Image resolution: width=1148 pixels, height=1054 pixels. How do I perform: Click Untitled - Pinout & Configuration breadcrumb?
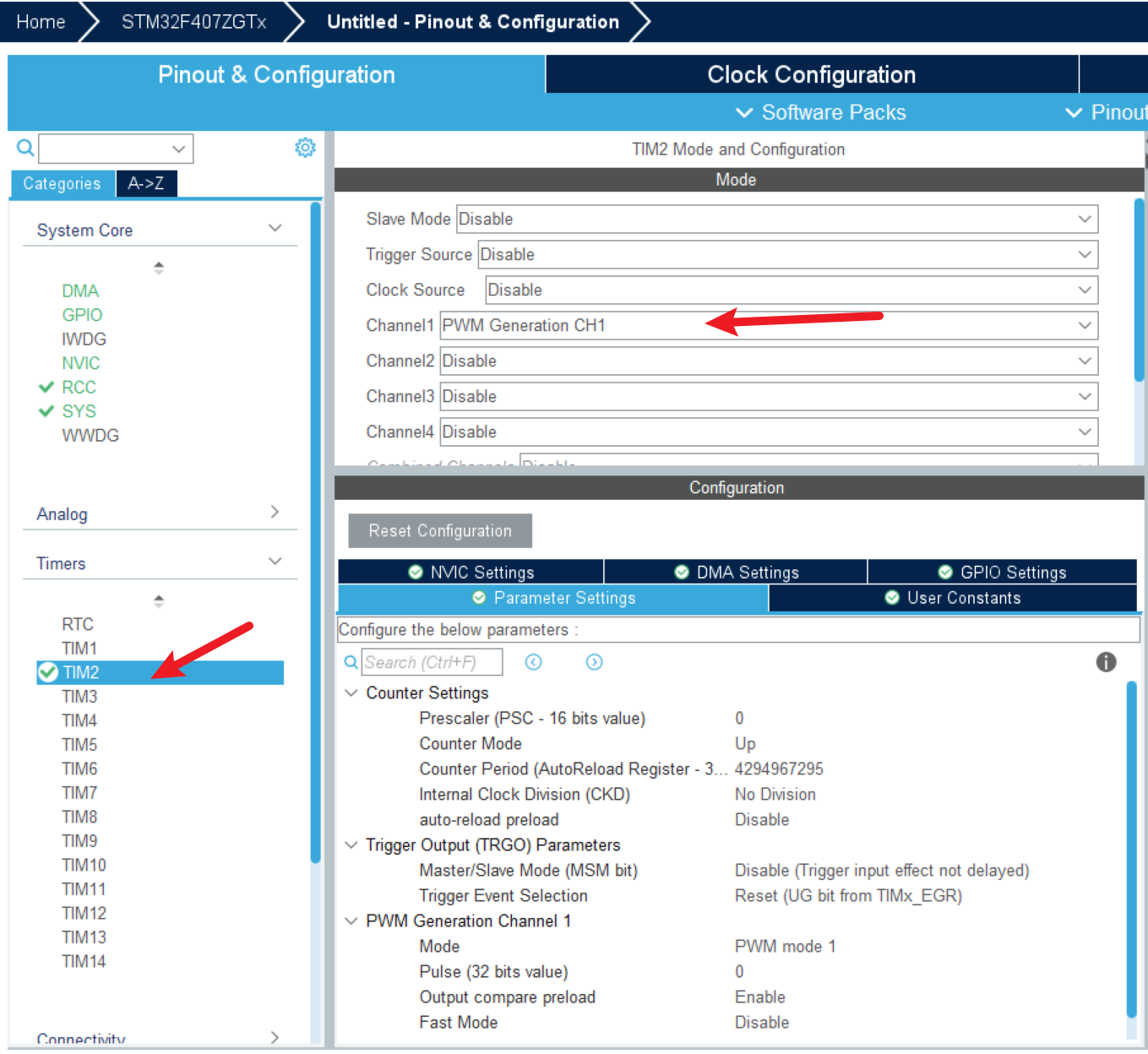click(473, 22)
